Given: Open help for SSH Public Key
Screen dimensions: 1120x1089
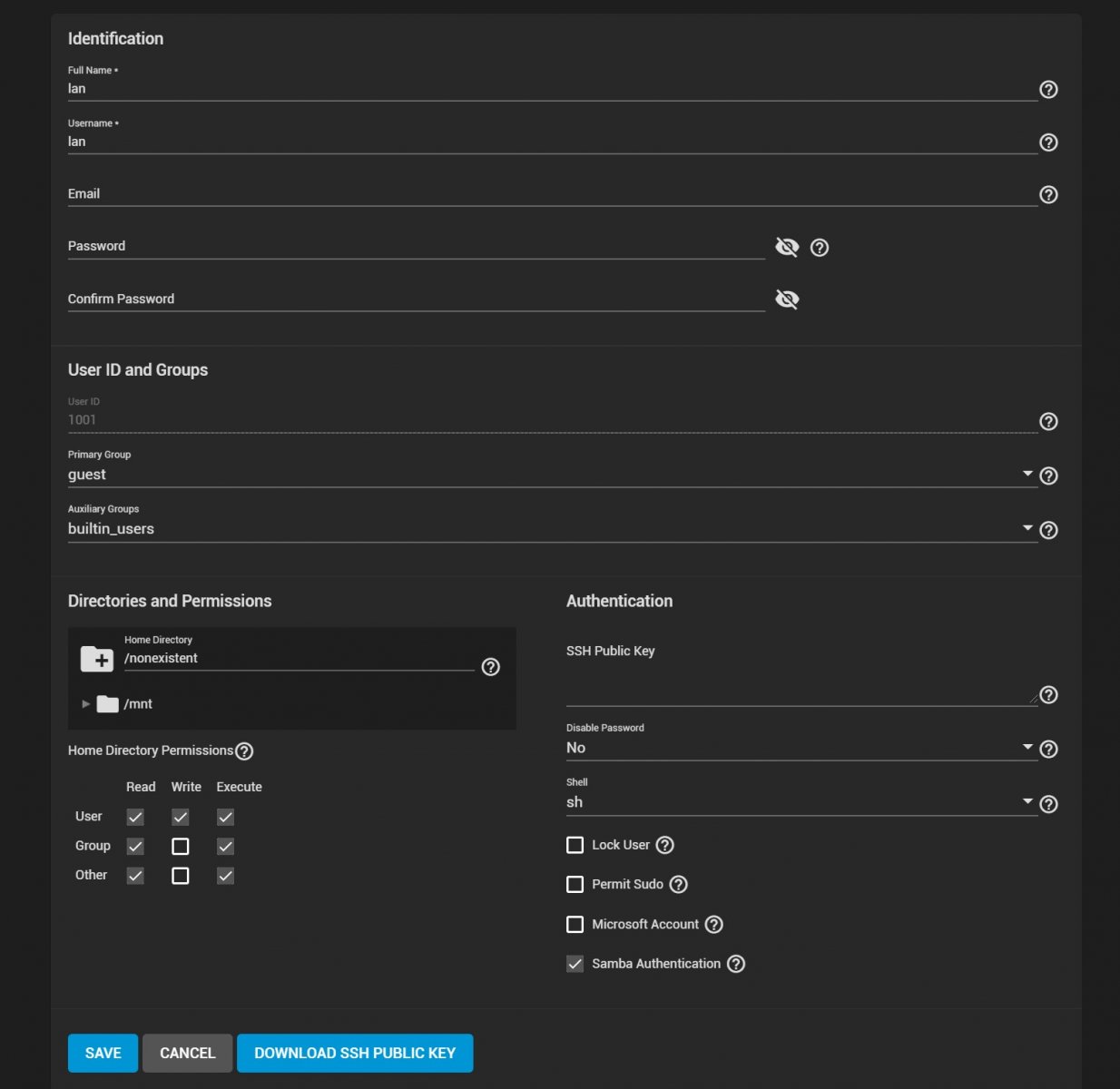Looking at the screenshot, I should pos(1048,694).
